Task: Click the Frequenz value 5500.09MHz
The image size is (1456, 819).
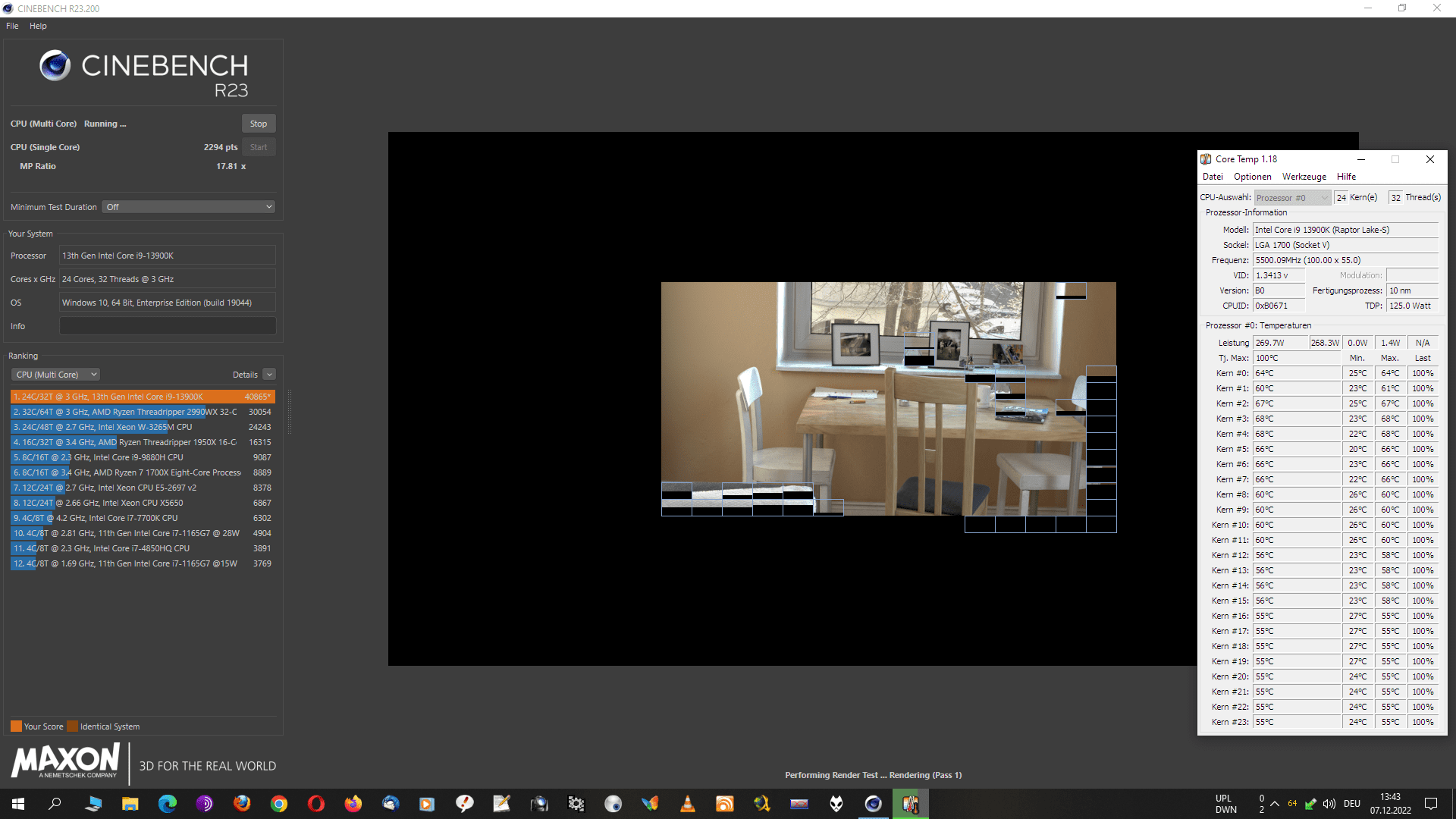Action: [1345, 260]
